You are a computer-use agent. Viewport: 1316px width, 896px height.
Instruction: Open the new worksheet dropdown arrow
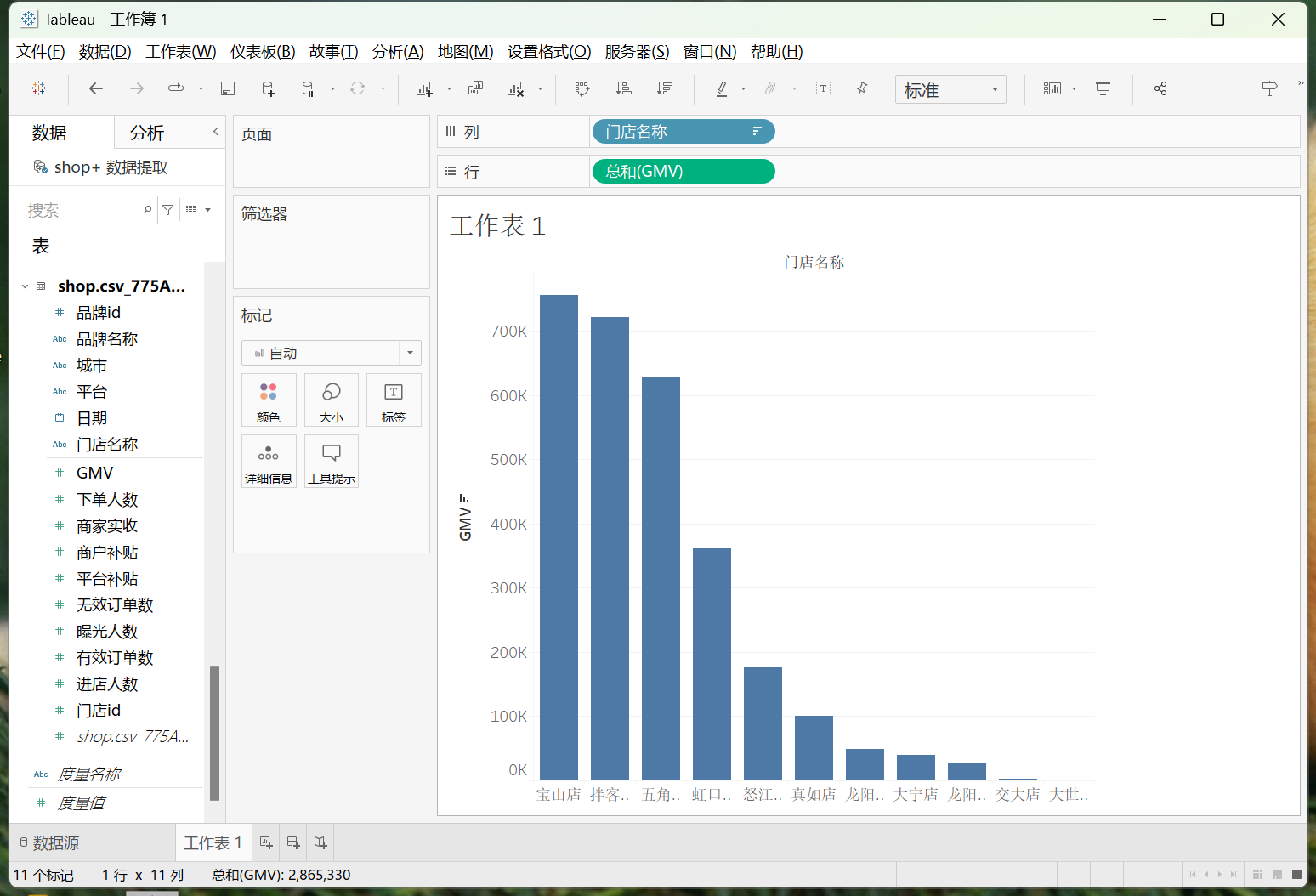(449, 88)
